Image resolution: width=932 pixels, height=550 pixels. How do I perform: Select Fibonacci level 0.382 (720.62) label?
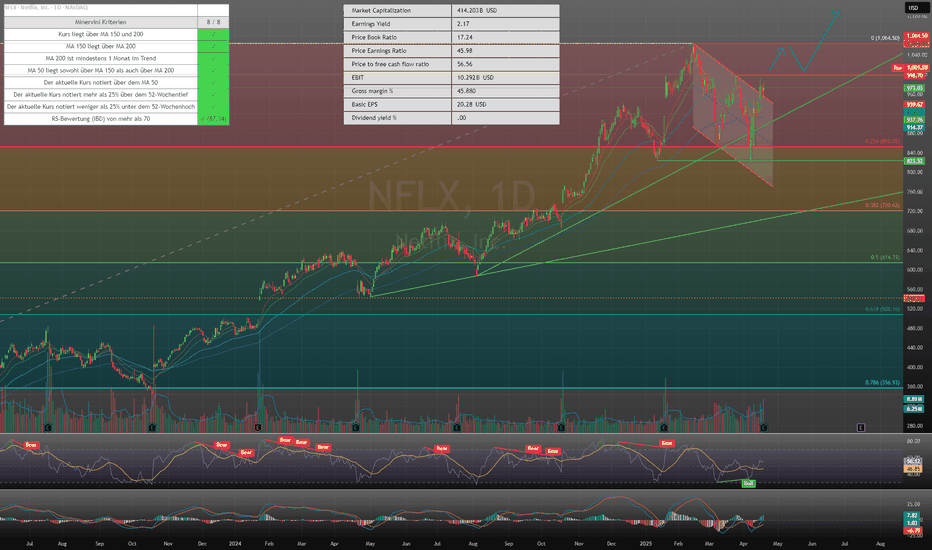[x=882, y=205]
